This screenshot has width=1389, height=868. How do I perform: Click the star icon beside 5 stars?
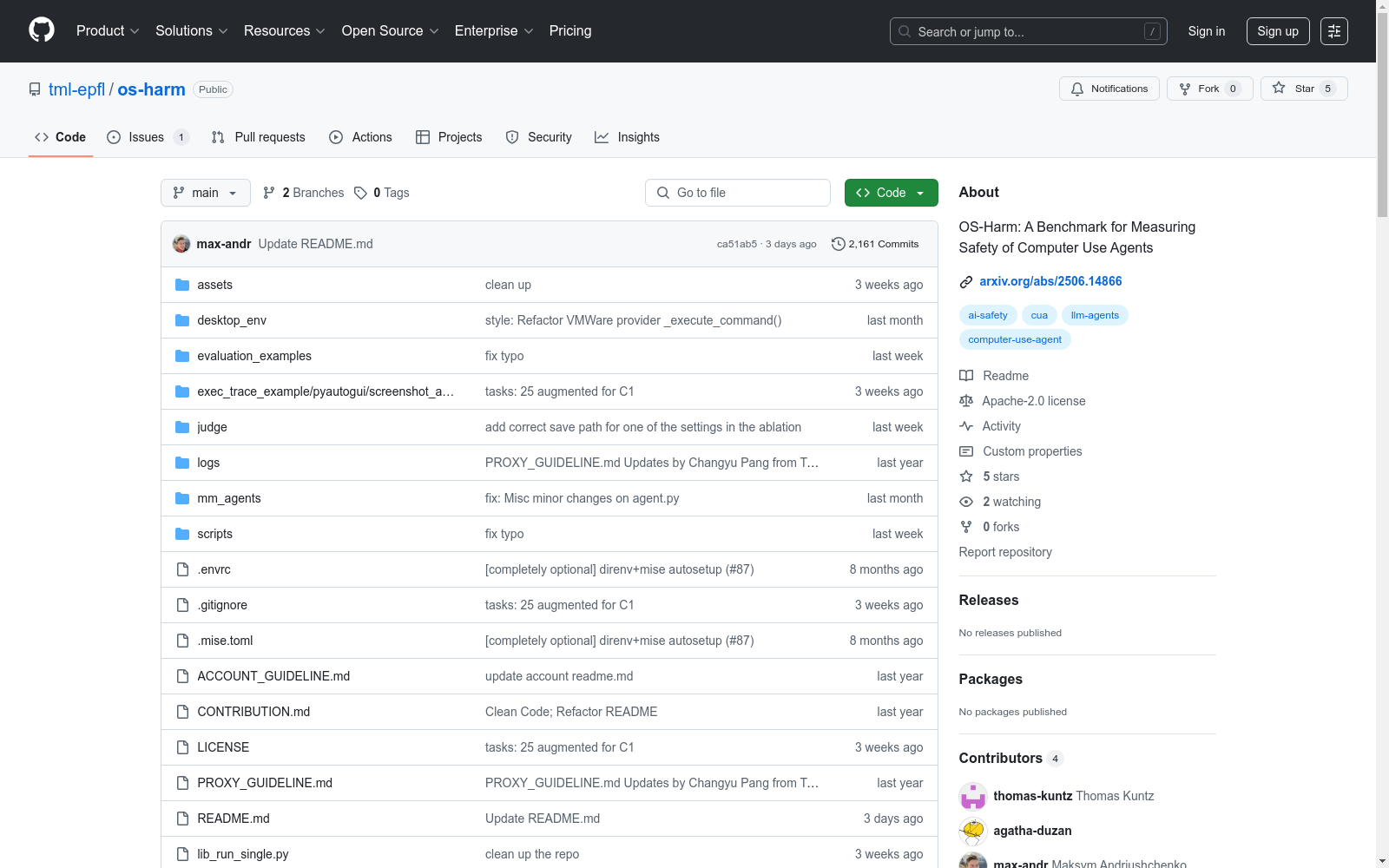click(x=966, y=477)
